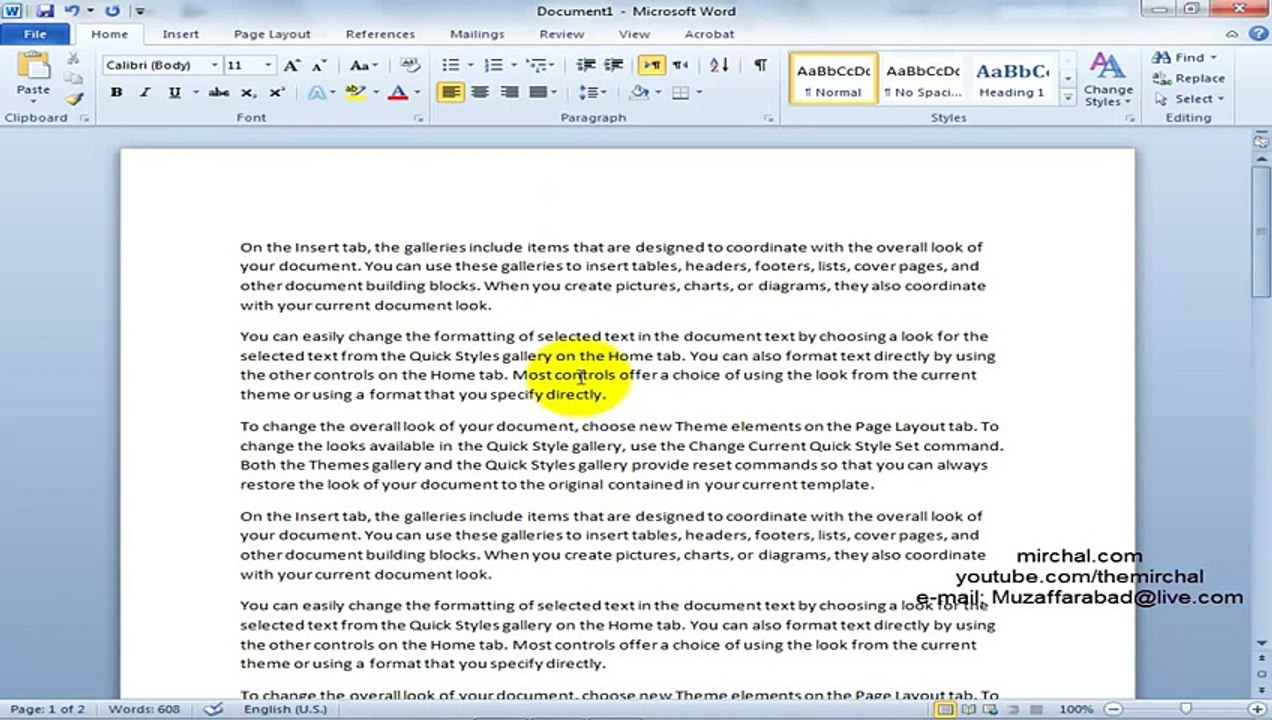
Task: Select the Format Painter brush
Action: pyautogui.click(x=73, y=98)
